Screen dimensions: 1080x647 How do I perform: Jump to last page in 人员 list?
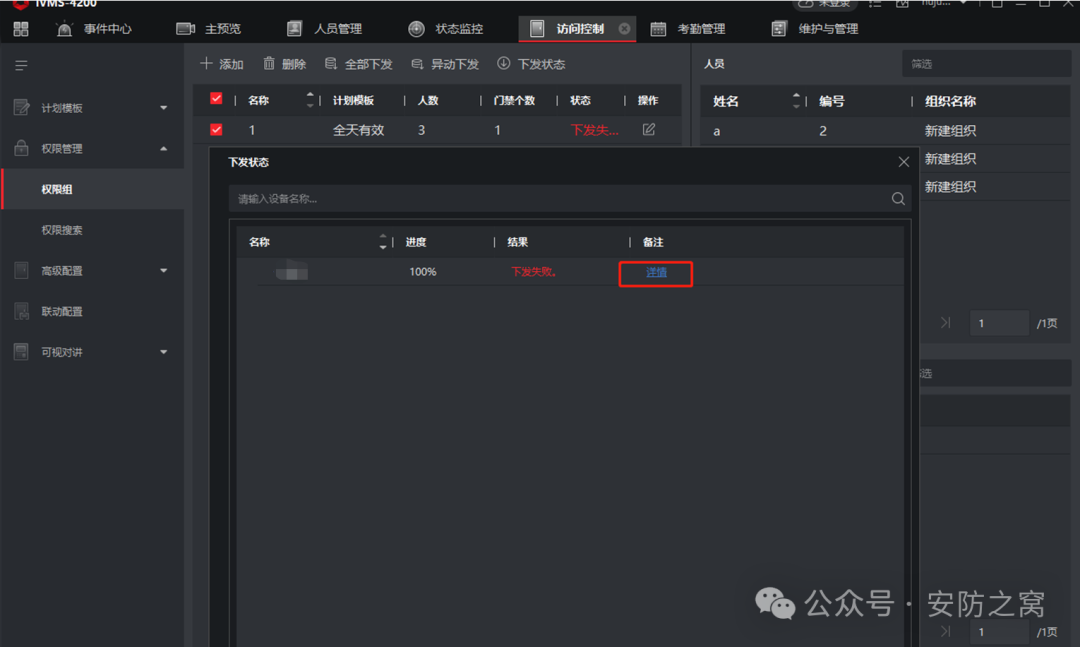coord(946,322)
